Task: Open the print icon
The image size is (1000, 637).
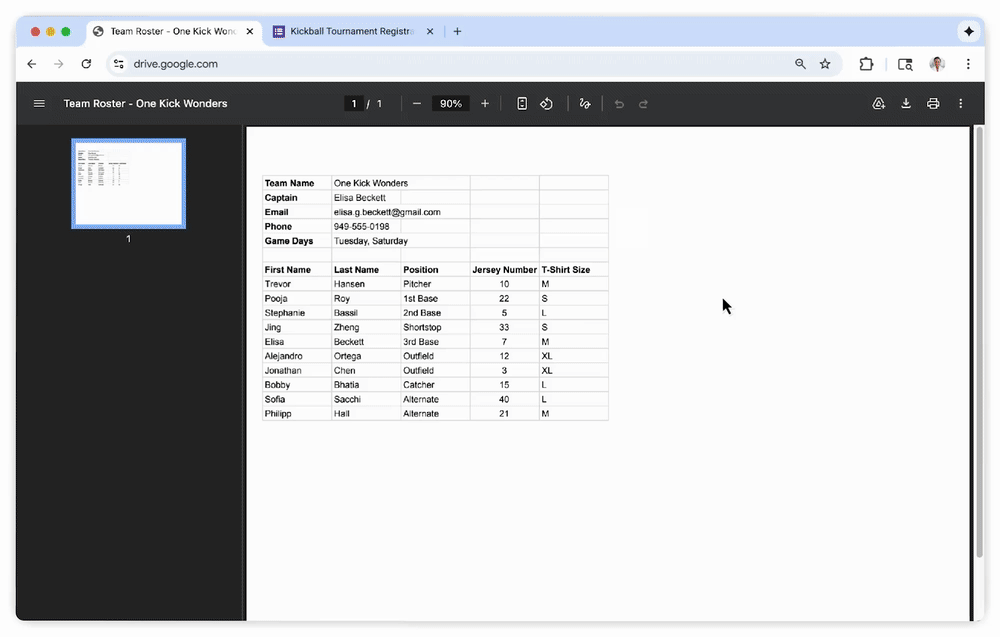Action: tap(933, 103)
